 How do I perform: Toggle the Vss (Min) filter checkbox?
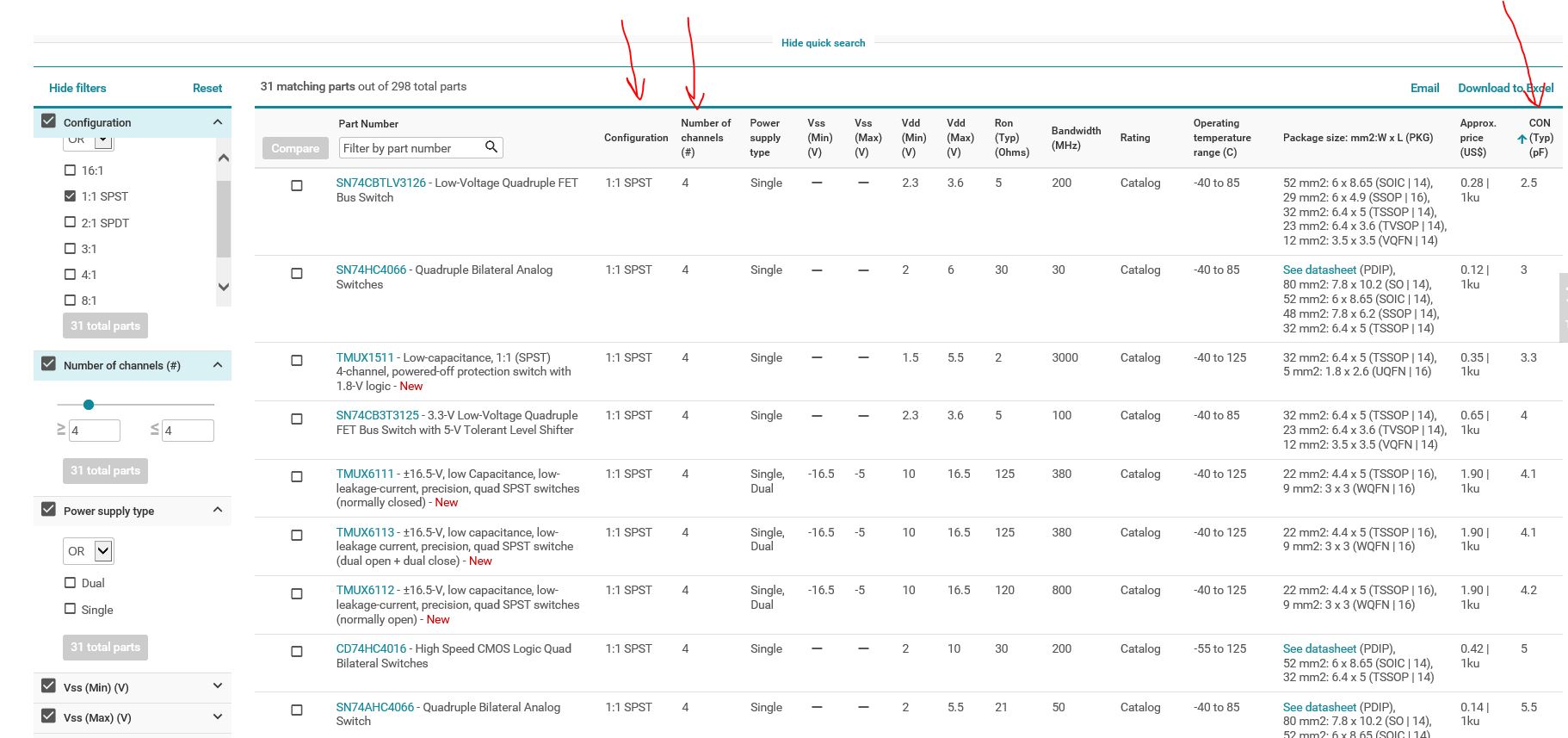[49, 686]
